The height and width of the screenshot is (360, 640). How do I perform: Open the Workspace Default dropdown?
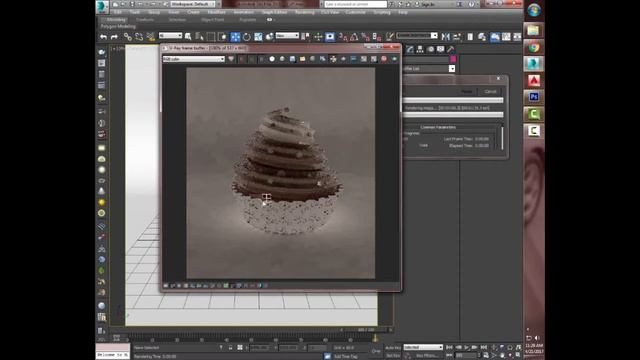(192, 4)
